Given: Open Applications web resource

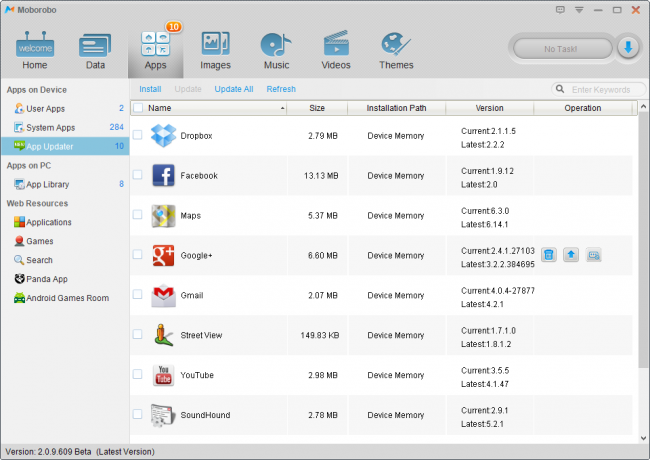Looking at the screenshot, I should [65, 222].
